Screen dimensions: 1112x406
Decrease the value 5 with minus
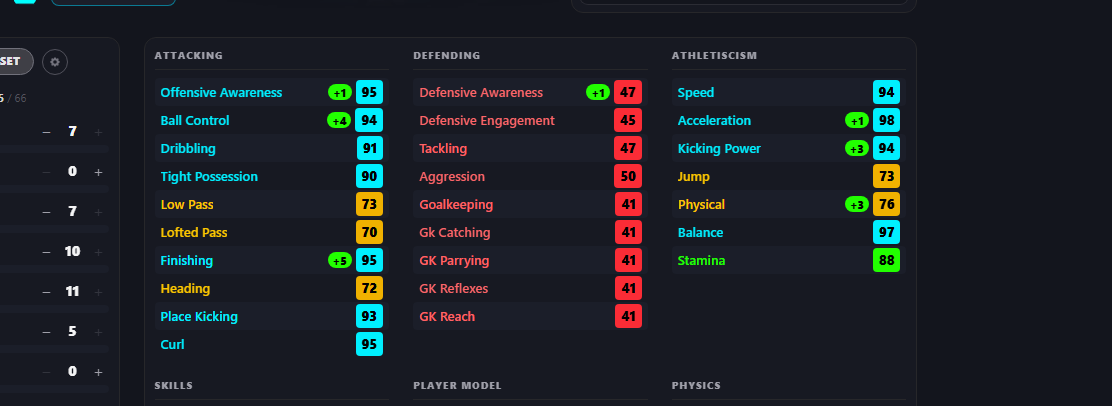click(x=46, y=332)
